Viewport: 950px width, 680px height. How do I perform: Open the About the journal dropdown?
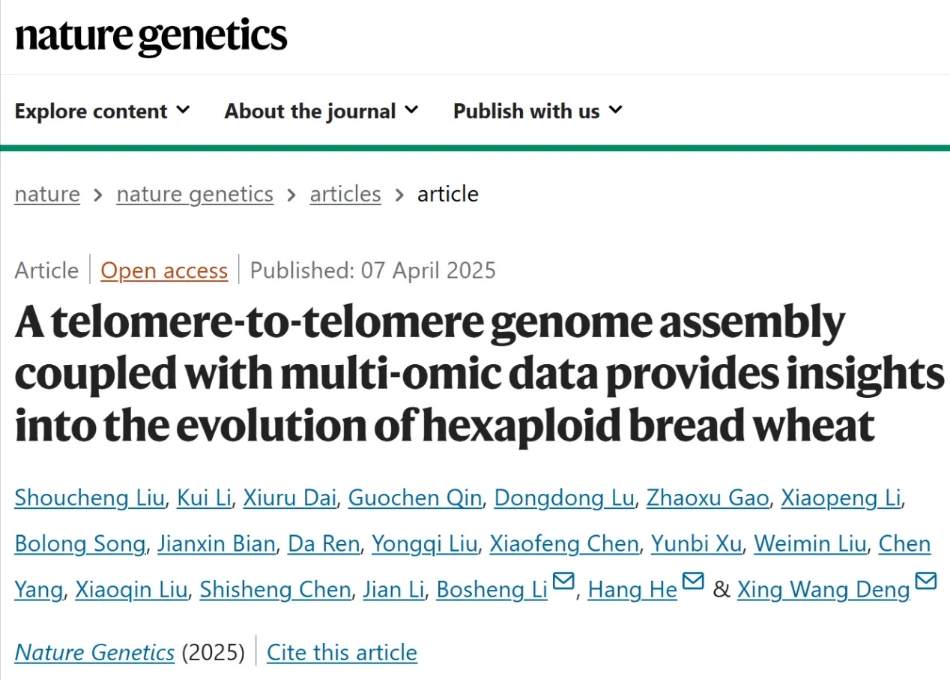(321, 111)
